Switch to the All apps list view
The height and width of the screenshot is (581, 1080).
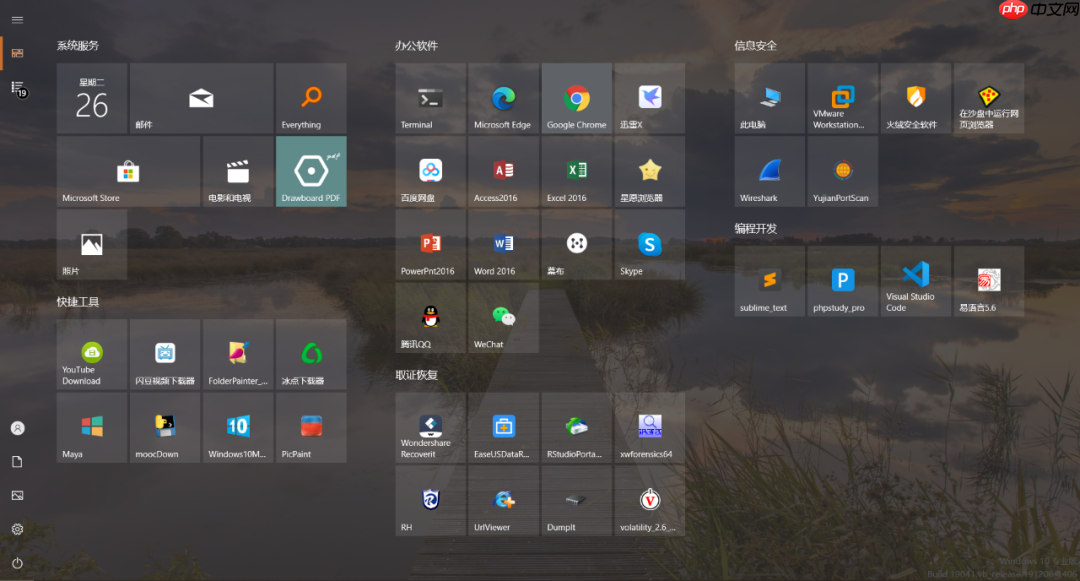(x=17, y=89)
